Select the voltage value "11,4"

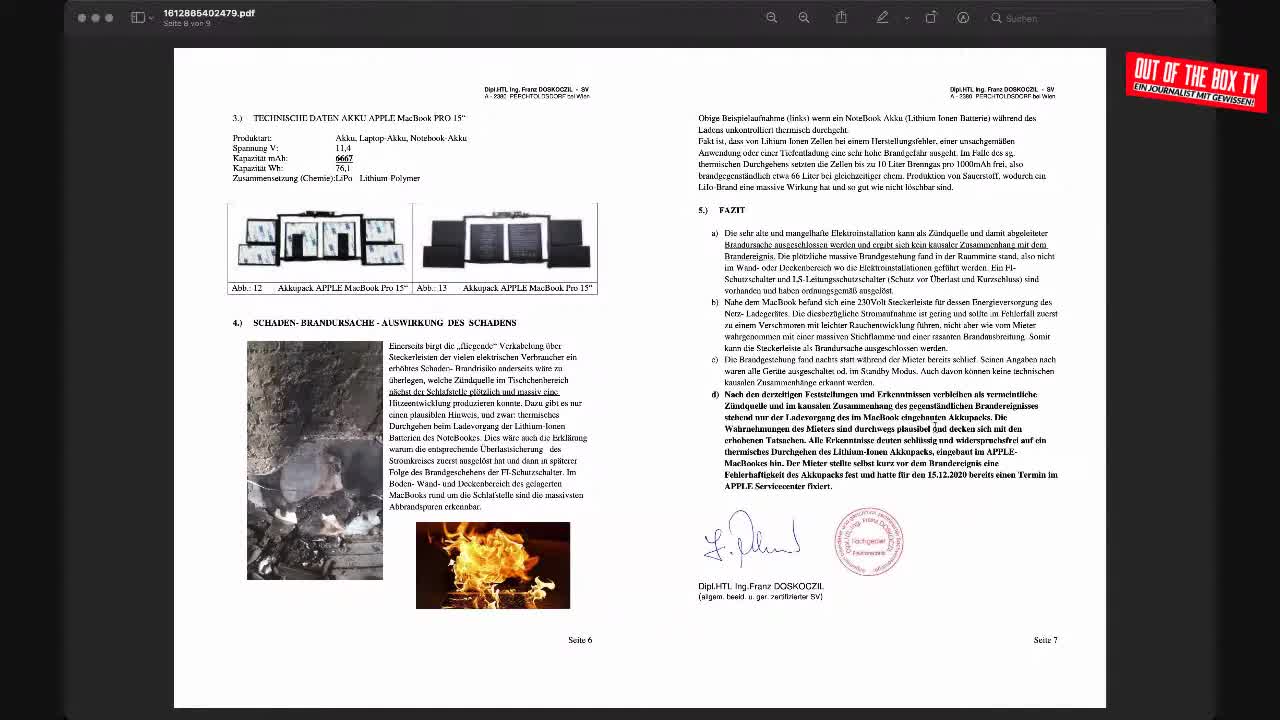[343, 148]
